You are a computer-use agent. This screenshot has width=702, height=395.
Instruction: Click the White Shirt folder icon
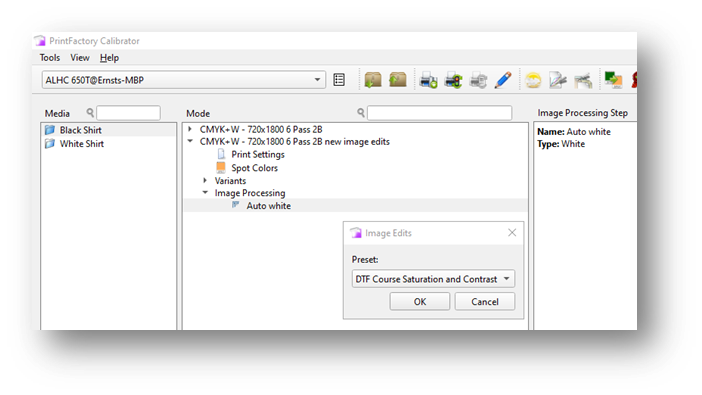click(x=50, y=144)
